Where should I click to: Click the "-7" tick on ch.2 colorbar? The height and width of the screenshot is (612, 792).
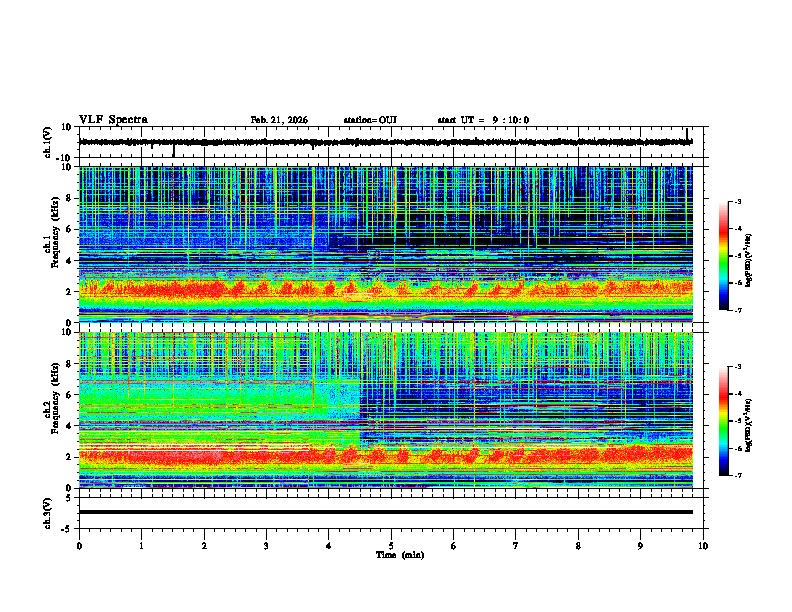click(738, 475)
